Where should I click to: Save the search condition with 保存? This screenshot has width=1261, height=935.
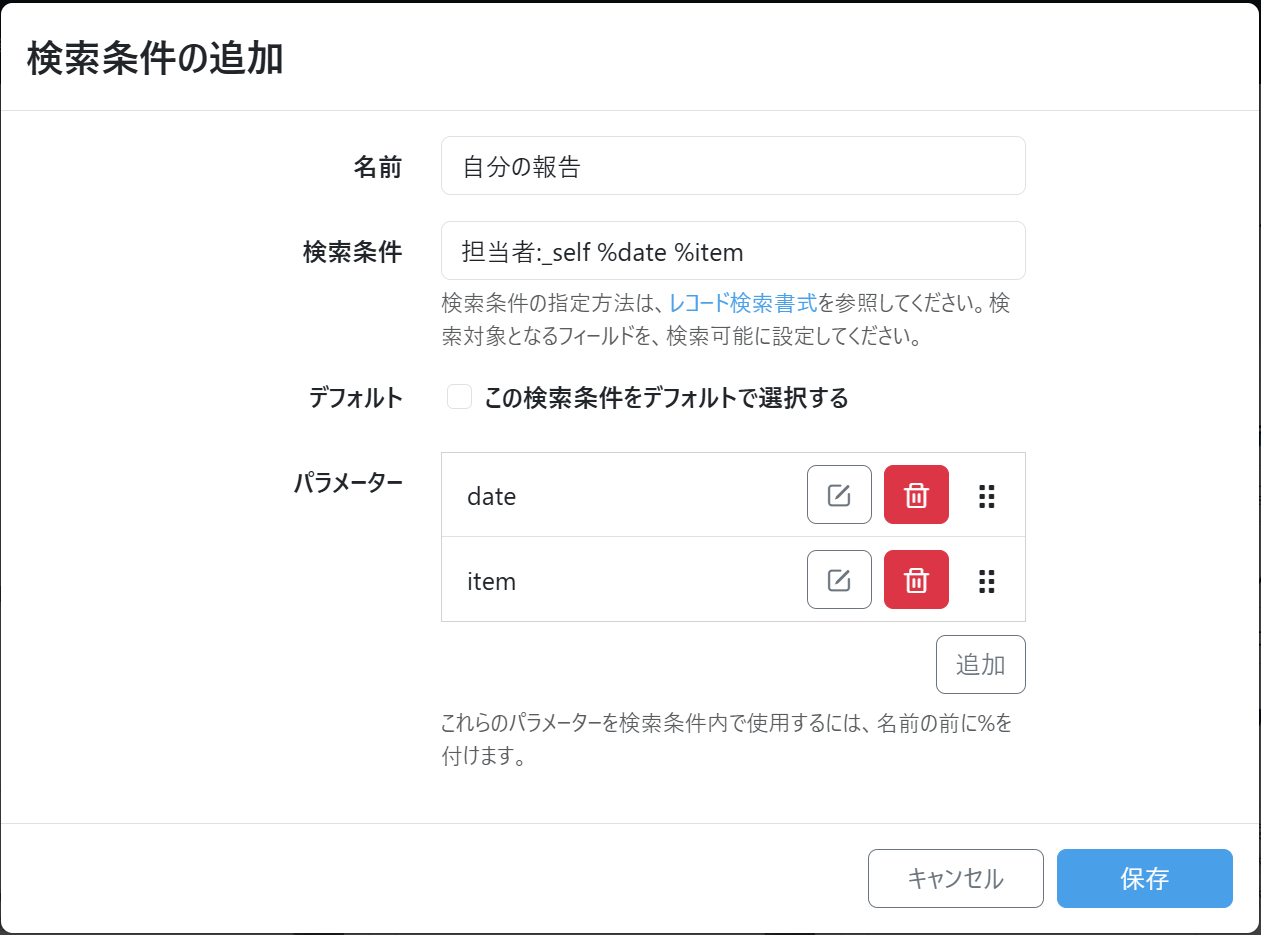[1144, 878]
